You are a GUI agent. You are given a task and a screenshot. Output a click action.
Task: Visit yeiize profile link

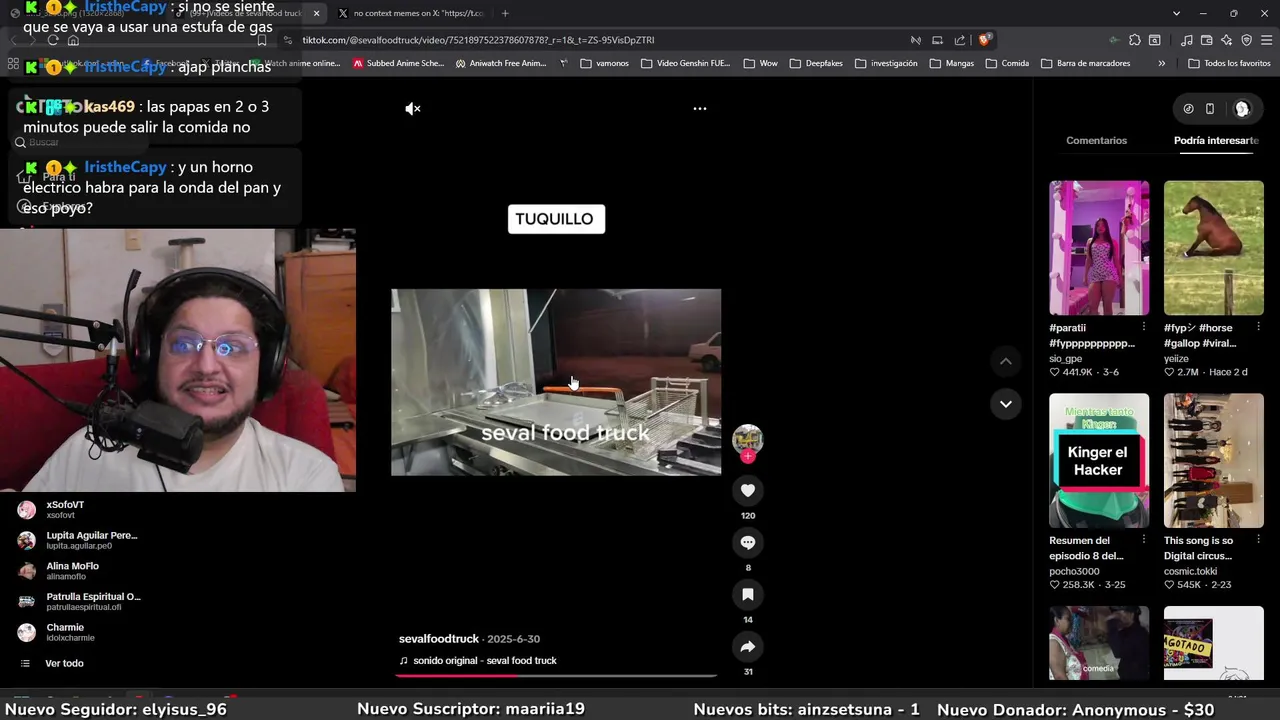[1176, 358]
